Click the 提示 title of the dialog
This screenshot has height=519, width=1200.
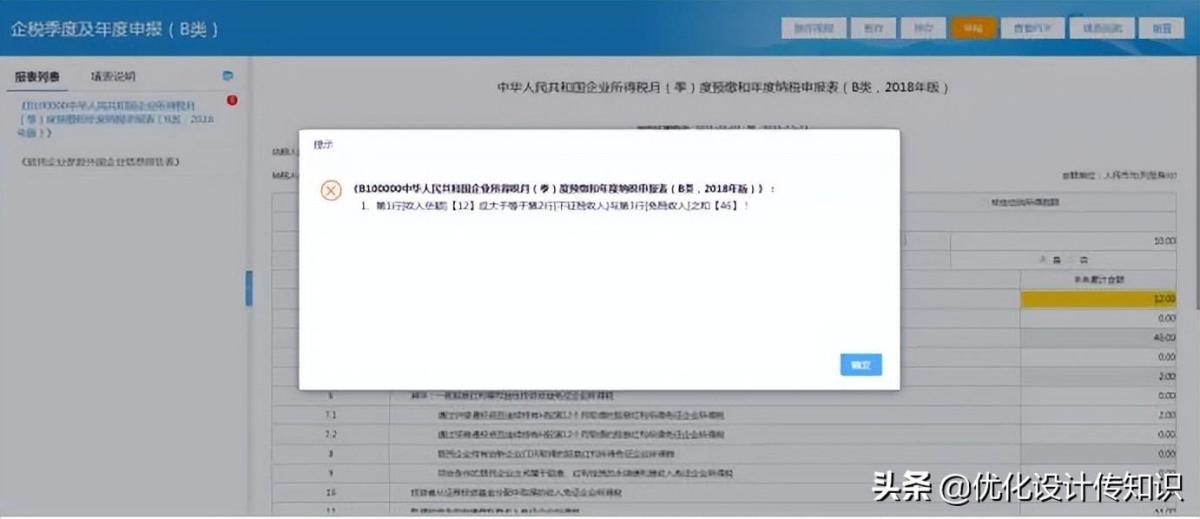tap(323, 144)
